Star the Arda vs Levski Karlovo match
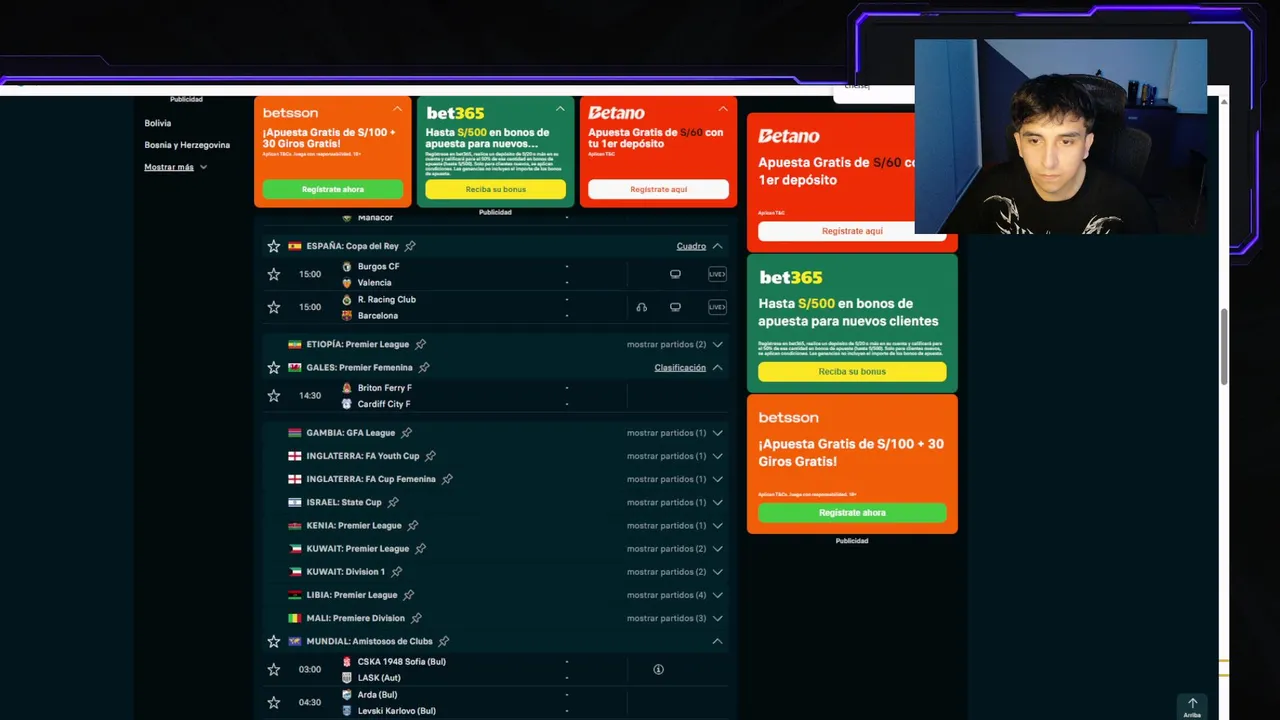1280x720 pixels. pos(273,703)
